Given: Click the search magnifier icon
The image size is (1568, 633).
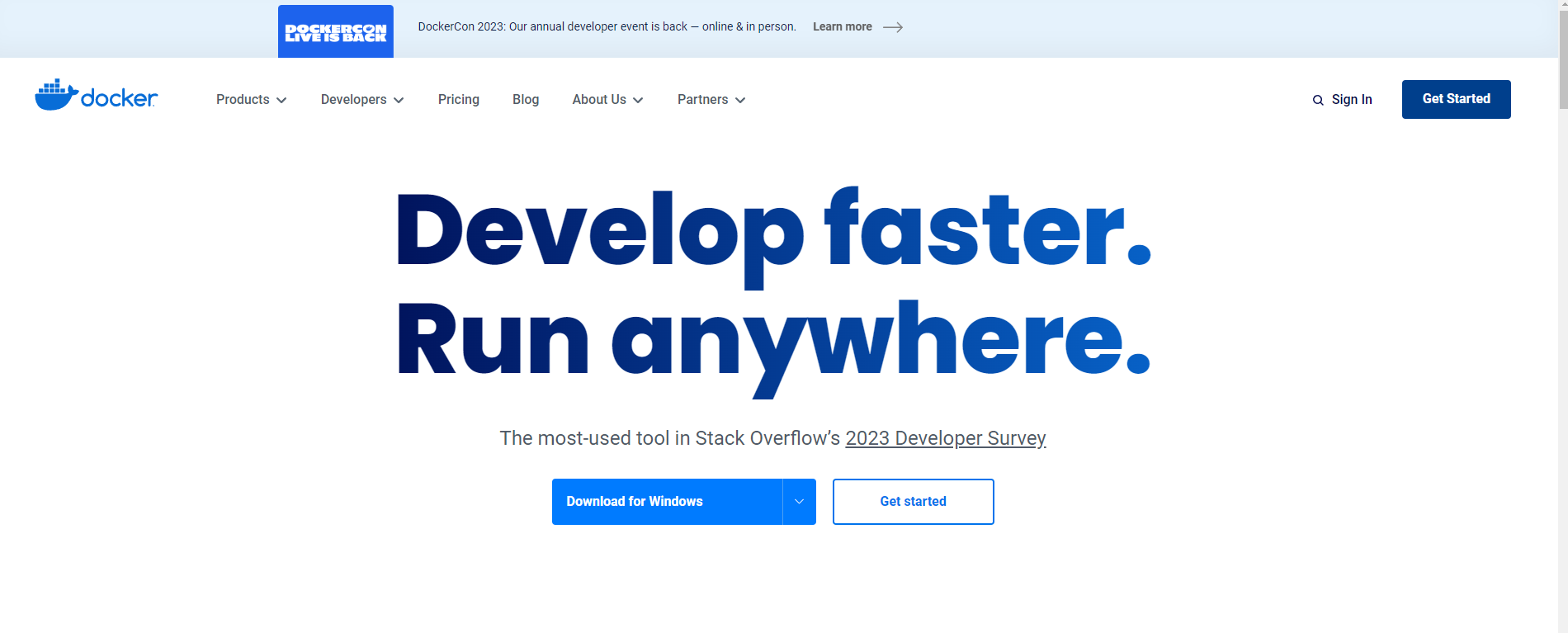Looking at the screenshot, I should (1318, 100).
